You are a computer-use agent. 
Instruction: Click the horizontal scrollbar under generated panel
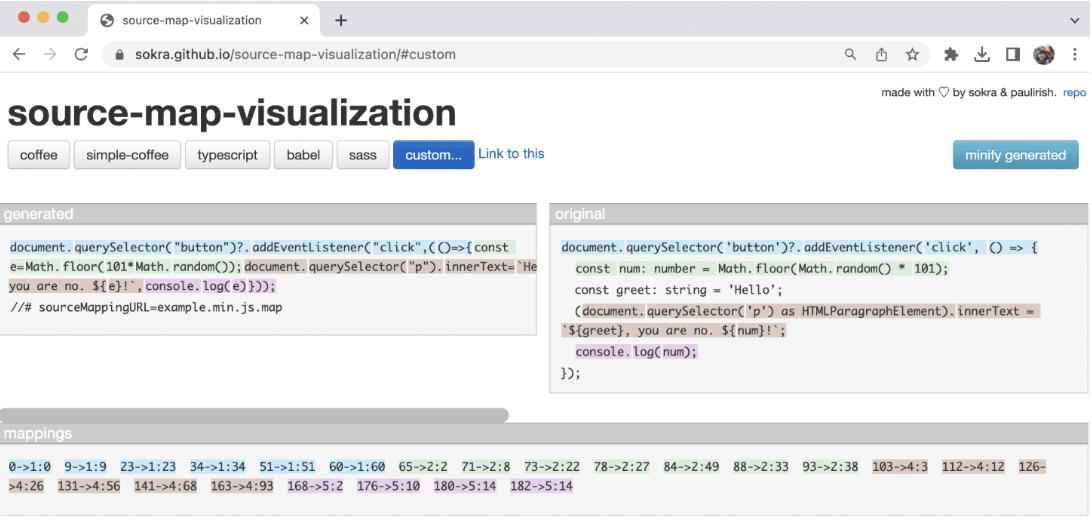[x=254, y=415]
